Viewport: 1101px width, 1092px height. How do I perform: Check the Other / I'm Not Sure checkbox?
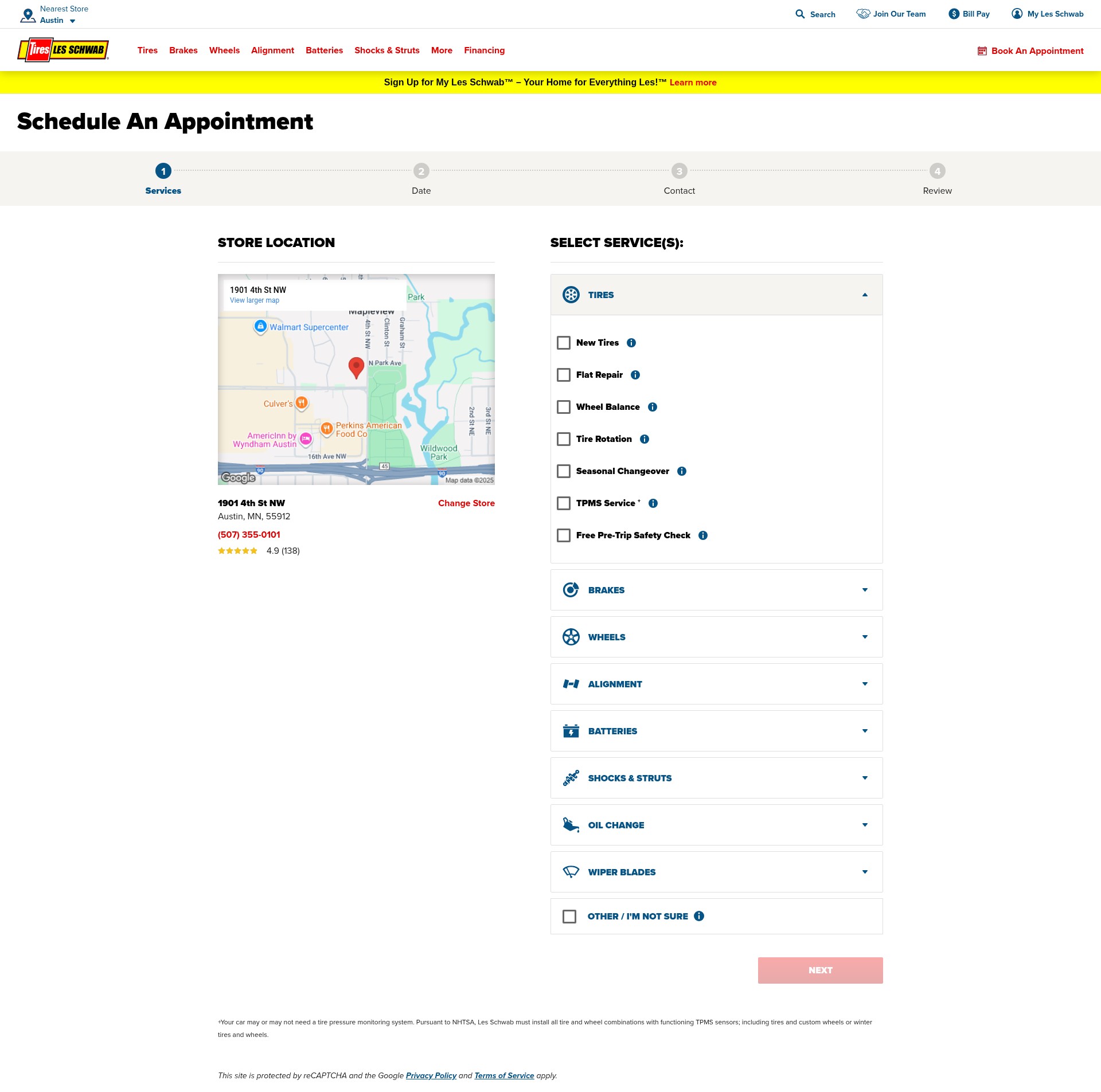[x=569, y=917]
